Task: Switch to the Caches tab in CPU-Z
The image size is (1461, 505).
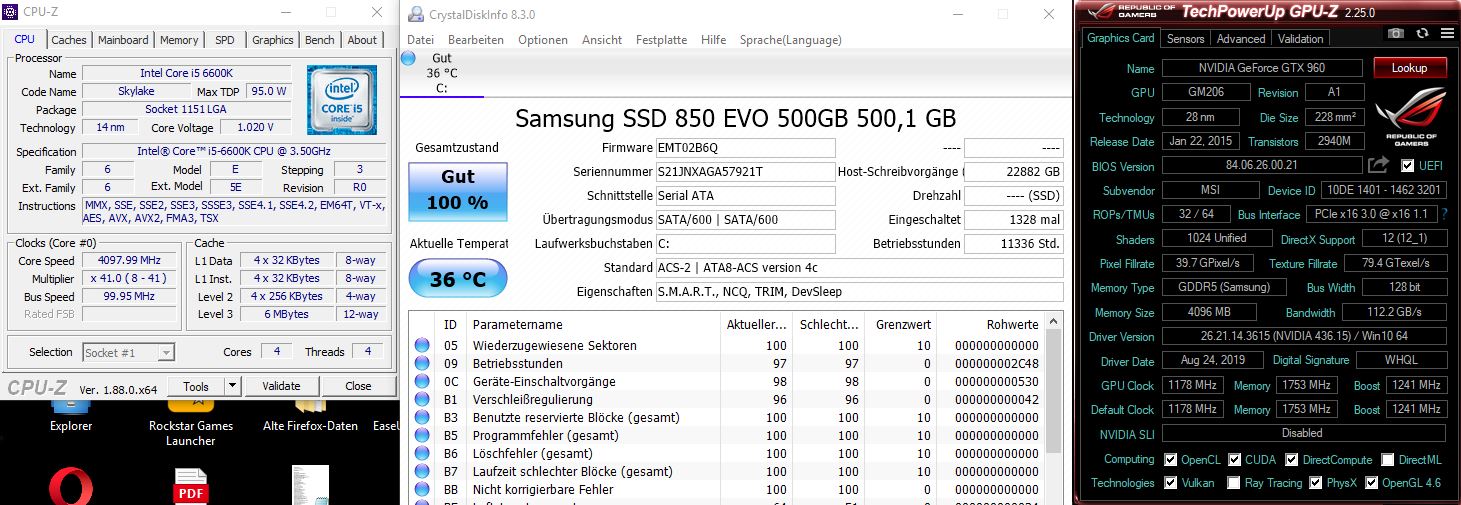Action: point(69,40)
